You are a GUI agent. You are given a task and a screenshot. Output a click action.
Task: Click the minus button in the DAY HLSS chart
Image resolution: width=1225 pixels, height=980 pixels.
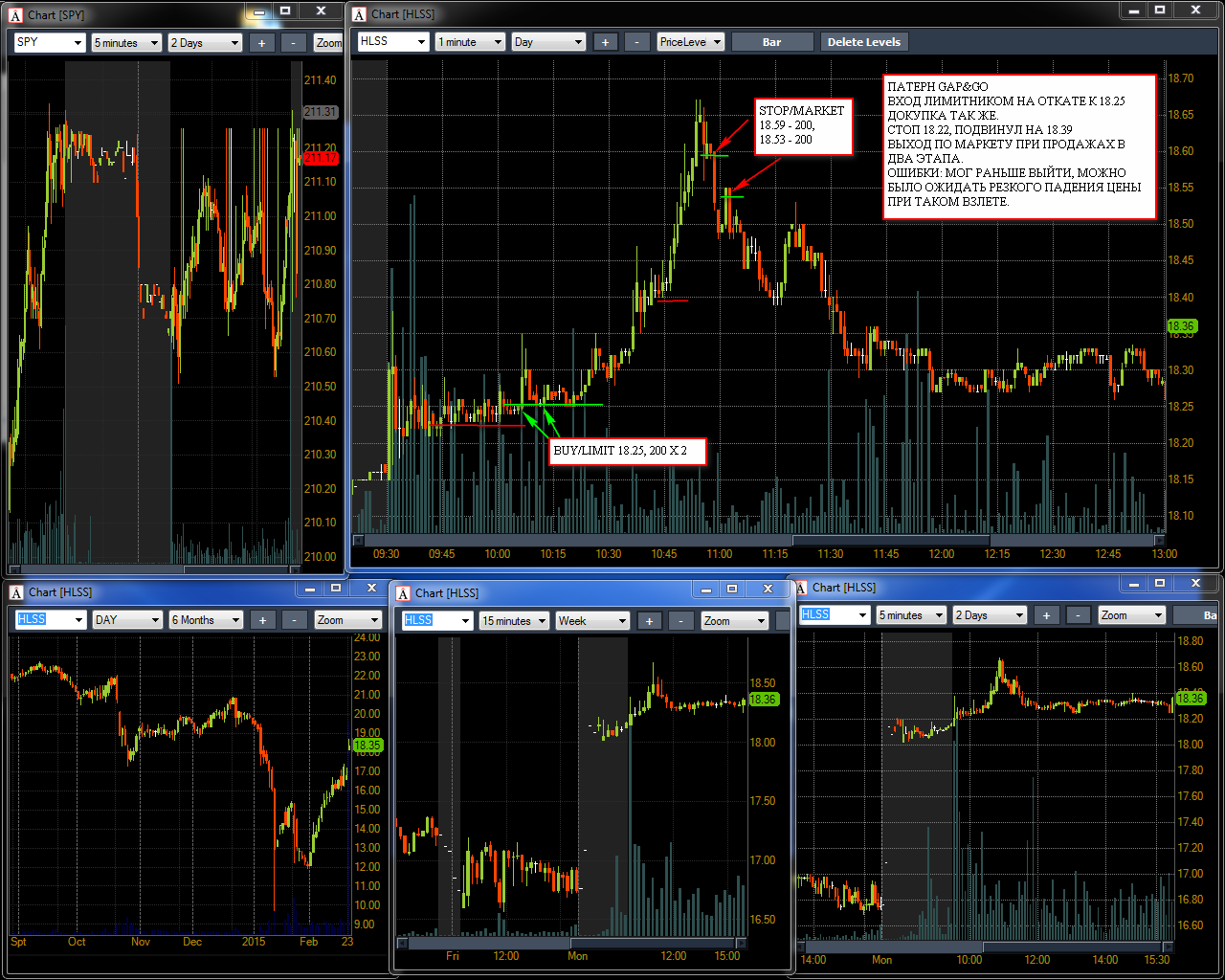pos(296,619)
